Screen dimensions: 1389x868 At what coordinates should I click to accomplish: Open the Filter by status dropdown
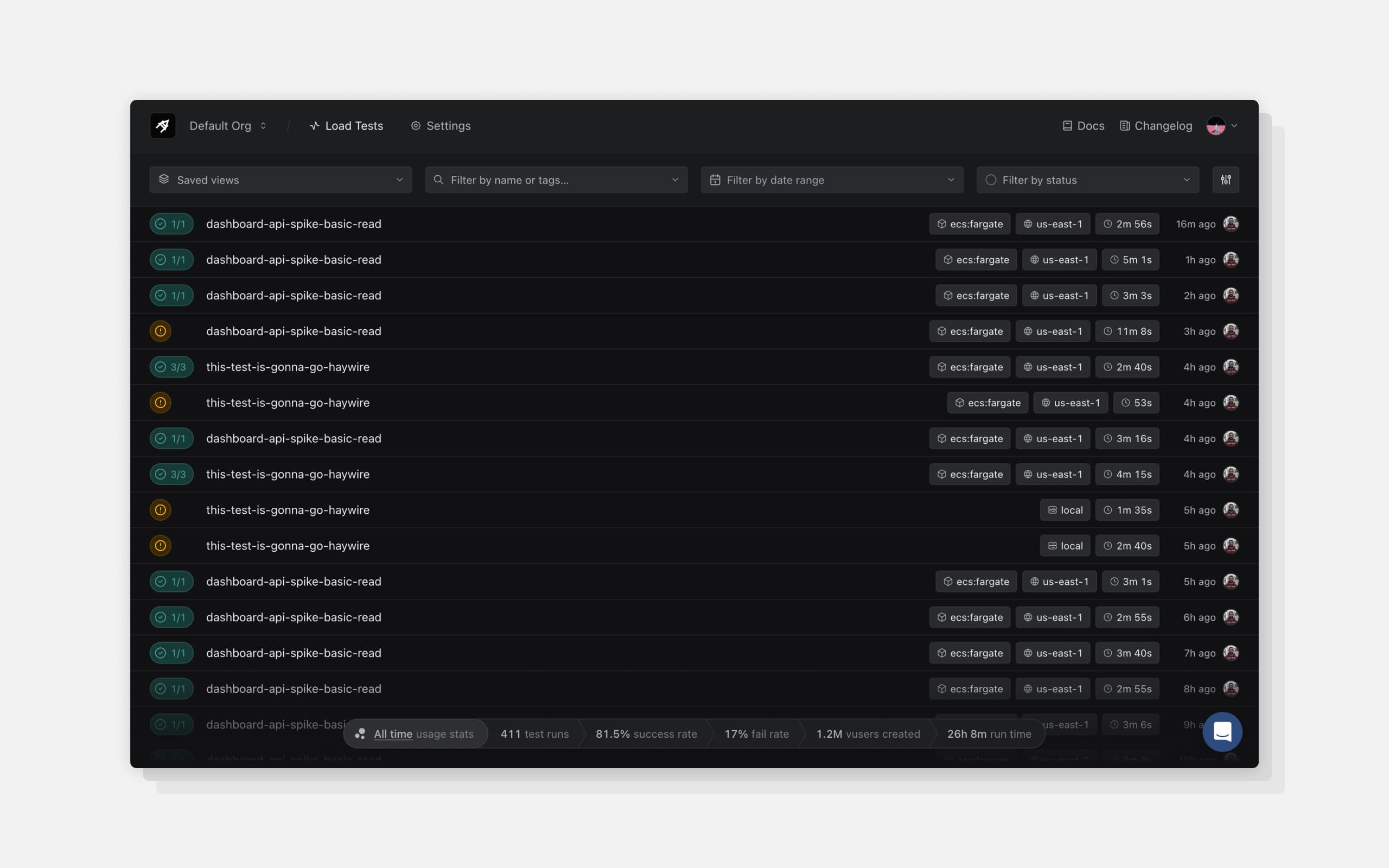point(1087,180)
